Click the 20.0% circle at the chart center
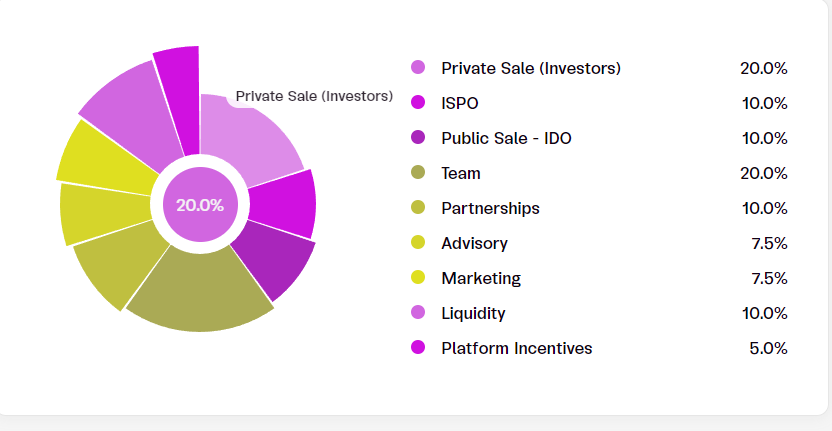The height and width of the screenshot is (431, 832). [200, 205]
